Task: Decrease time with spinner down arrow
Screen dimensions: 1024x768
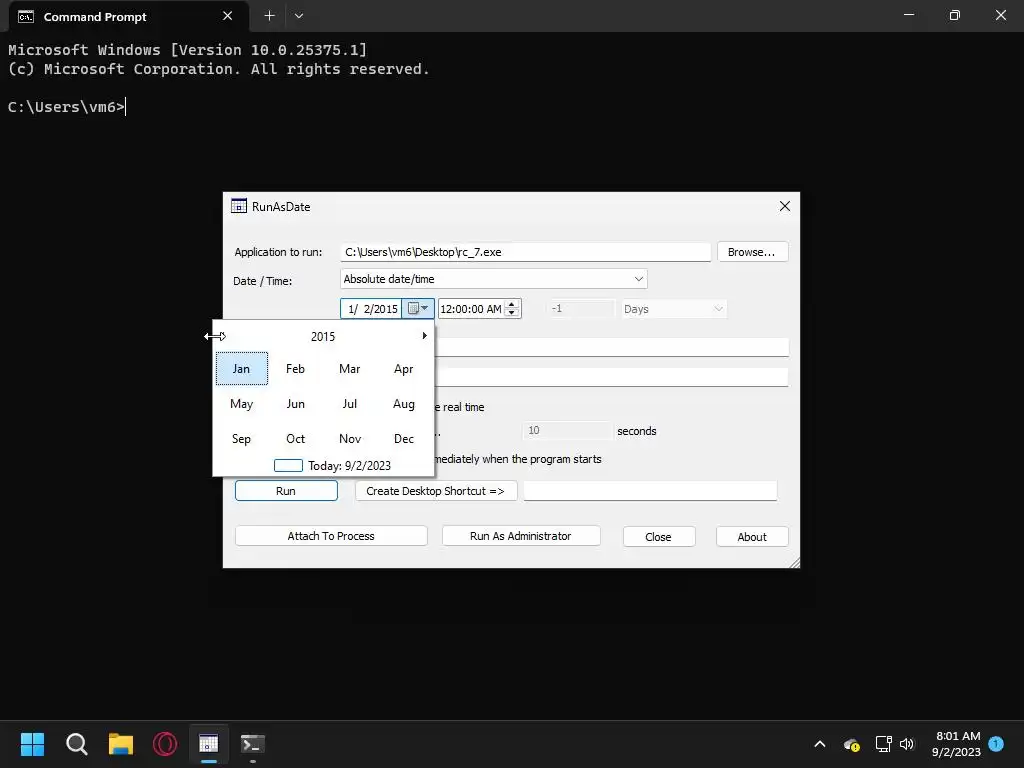Action: coord(513,313)
